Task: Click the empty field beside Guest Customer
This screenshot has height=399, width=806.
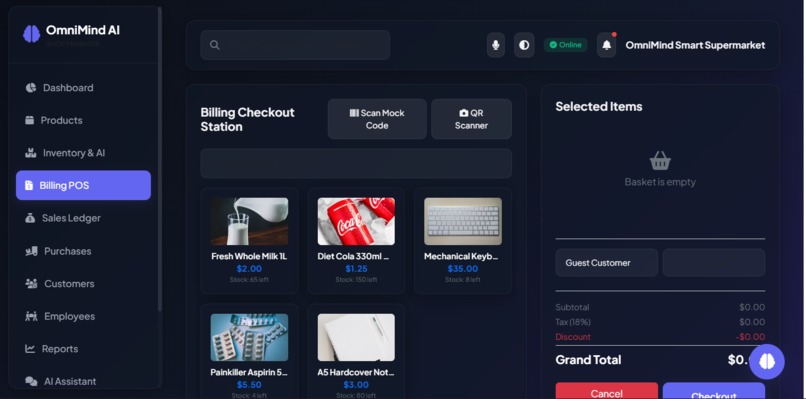Action: click(713, 263)
